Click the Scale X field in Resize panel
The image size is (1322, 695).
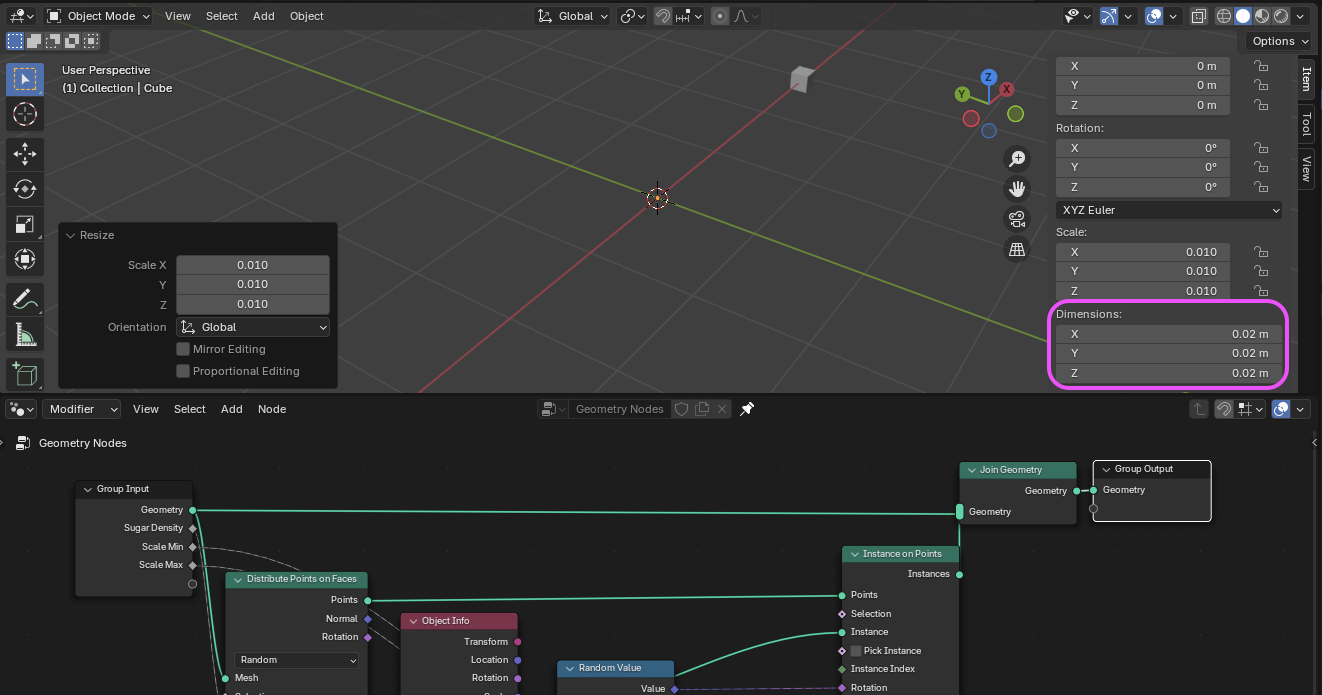pyautogui.click(x=253, y=265)
